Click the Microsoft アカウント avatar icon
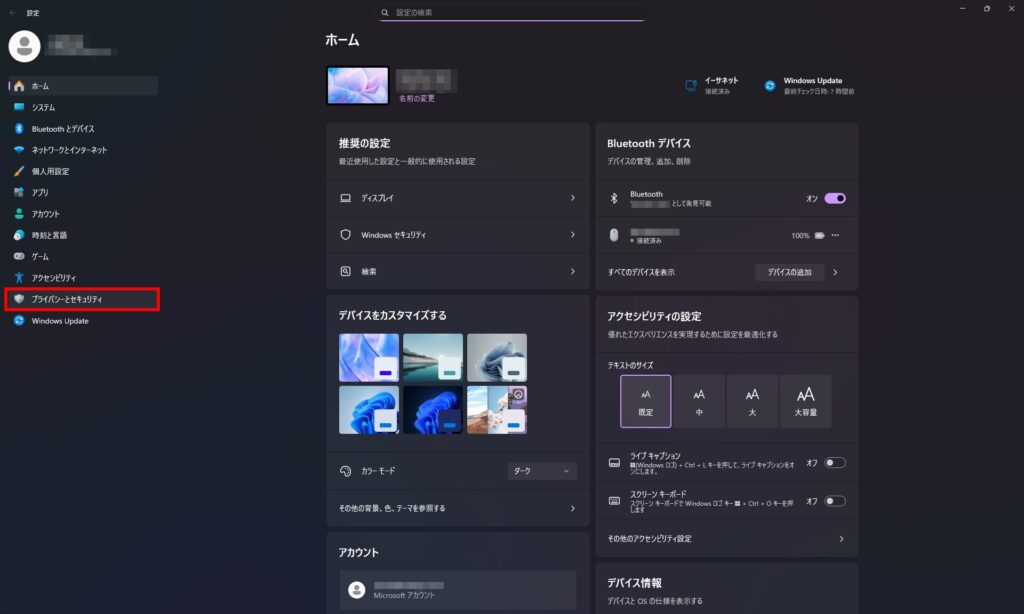 357,590
